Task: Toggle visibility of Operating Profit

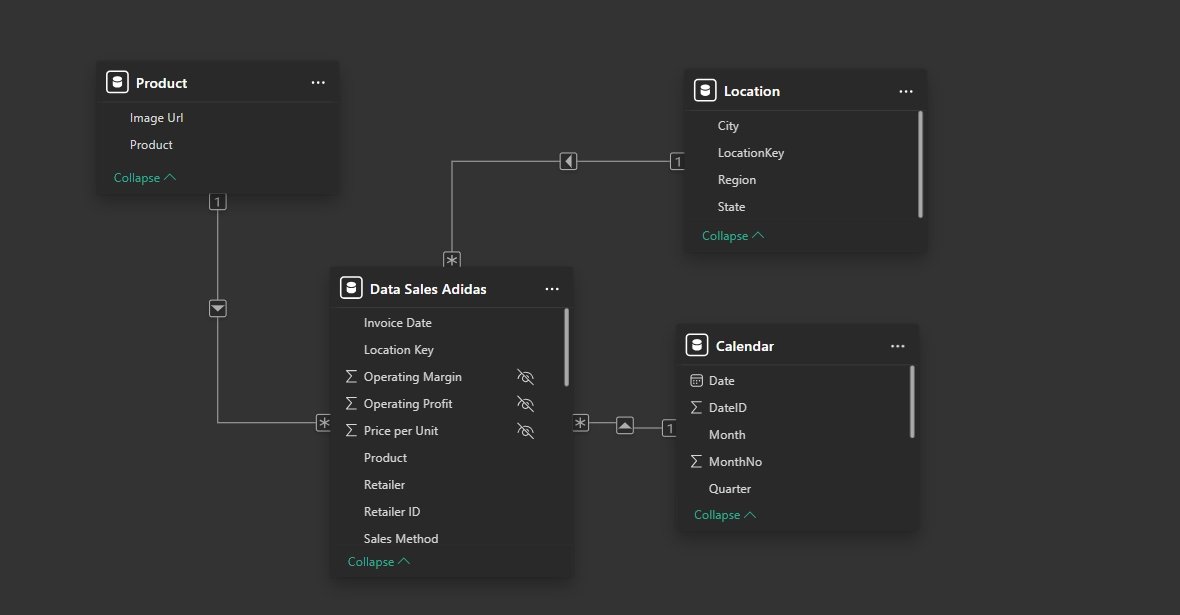Action: [525, 403]
